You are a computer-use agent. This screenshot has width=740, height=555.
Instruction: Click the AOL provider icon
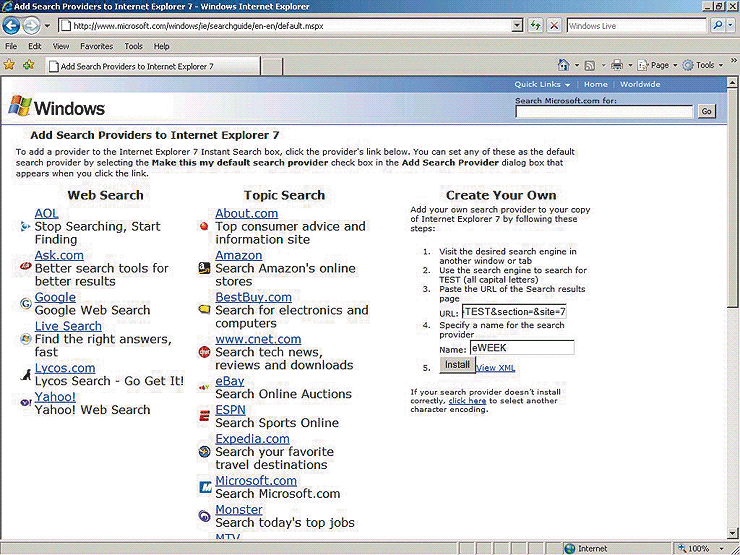click(25, 227)
